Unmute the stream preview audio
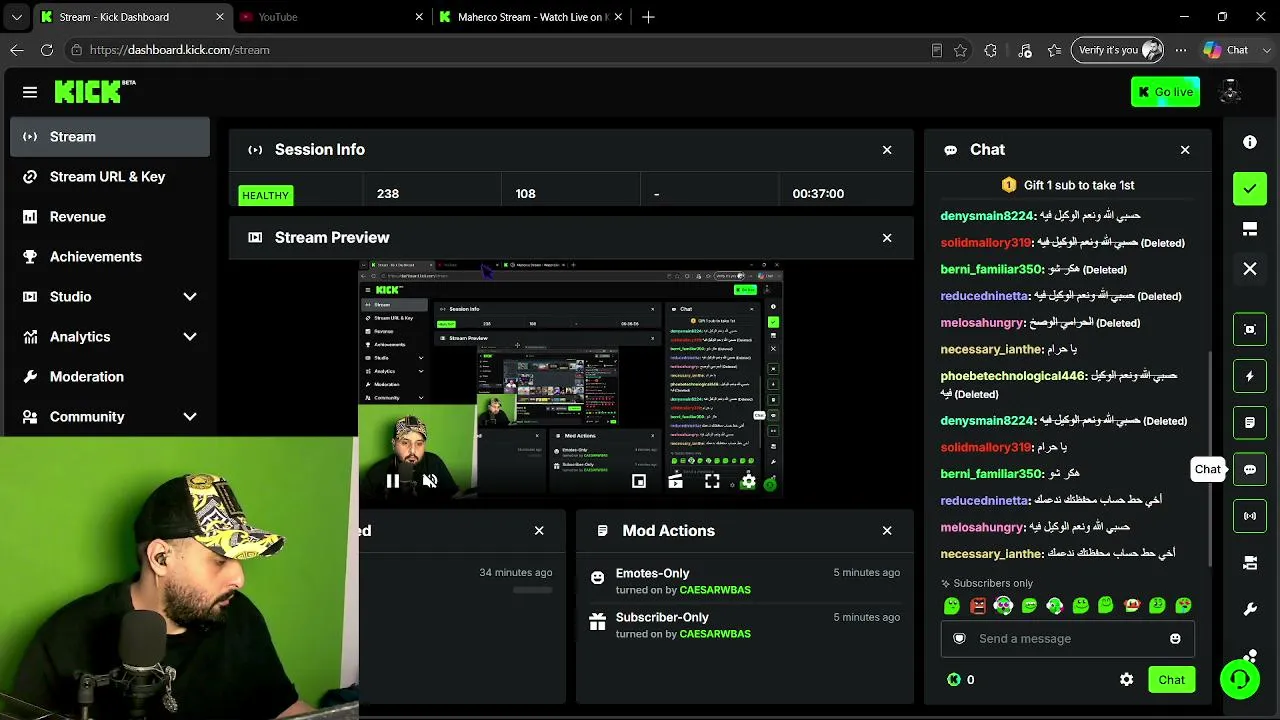This screenshot has width=1280, height=720. (x=430, y=481)
